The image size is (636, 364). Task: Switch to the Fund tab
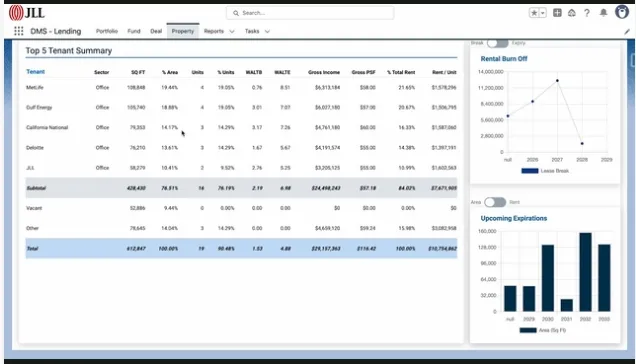(134, 31)
